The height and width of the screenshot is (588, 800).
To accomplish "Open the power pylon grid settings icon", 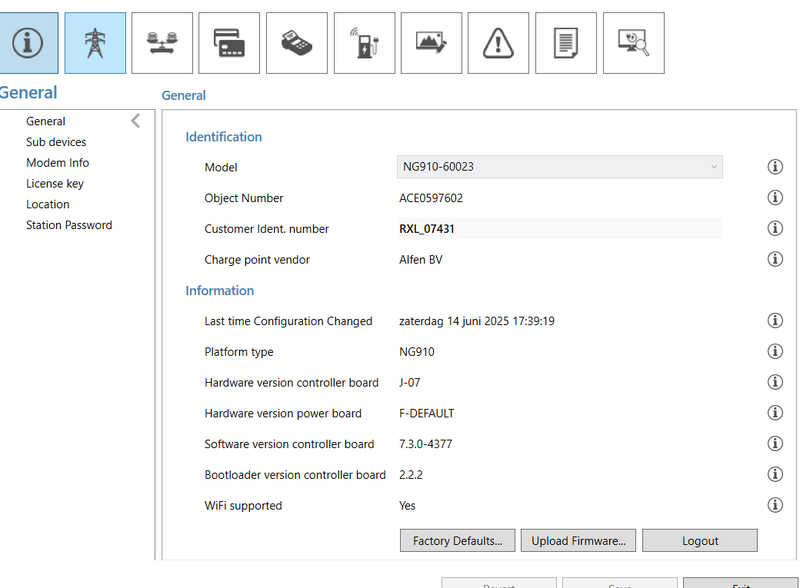I will pyautogui.click(x=95, y=43).
